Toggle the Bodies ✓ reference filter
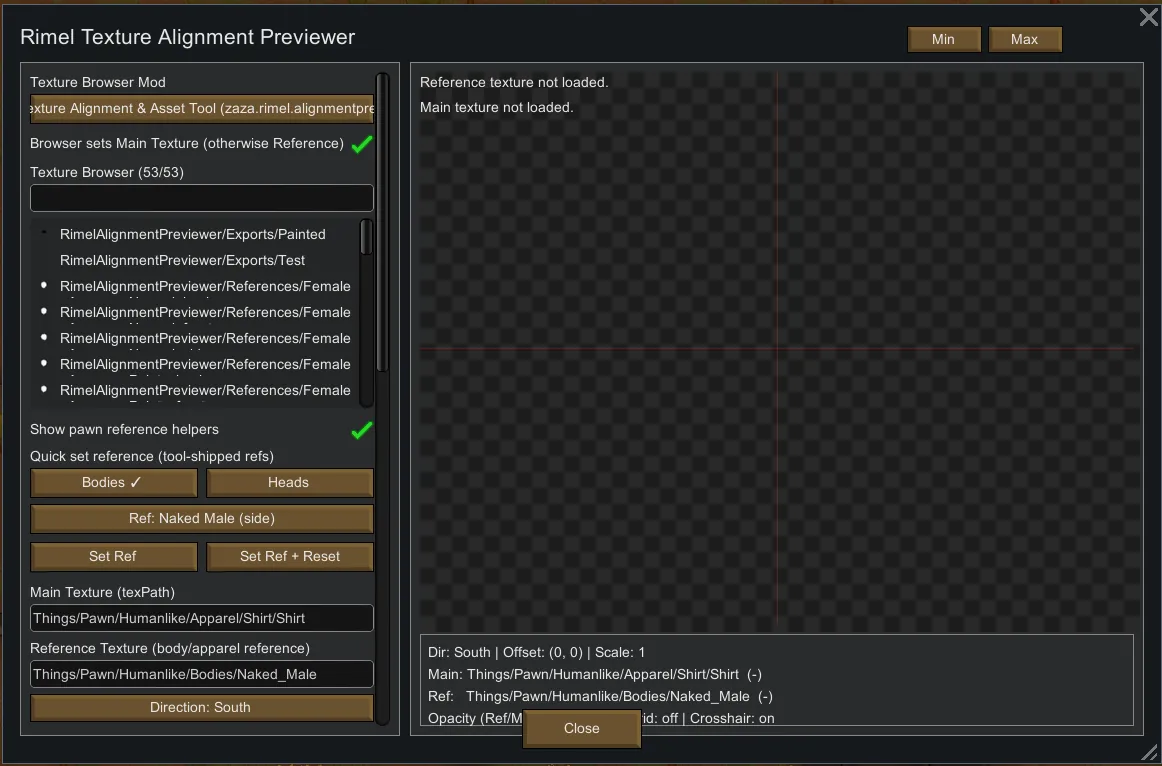This screenshot has height=766, width=1162. (113, 483)
